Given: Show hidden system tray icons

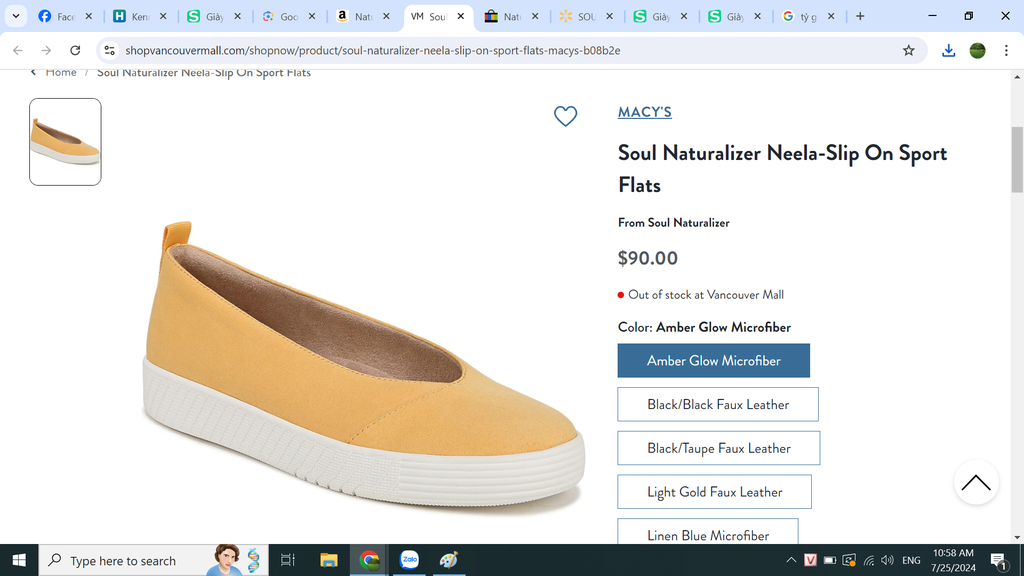Looking at the screenshot, I should point(791,560).
